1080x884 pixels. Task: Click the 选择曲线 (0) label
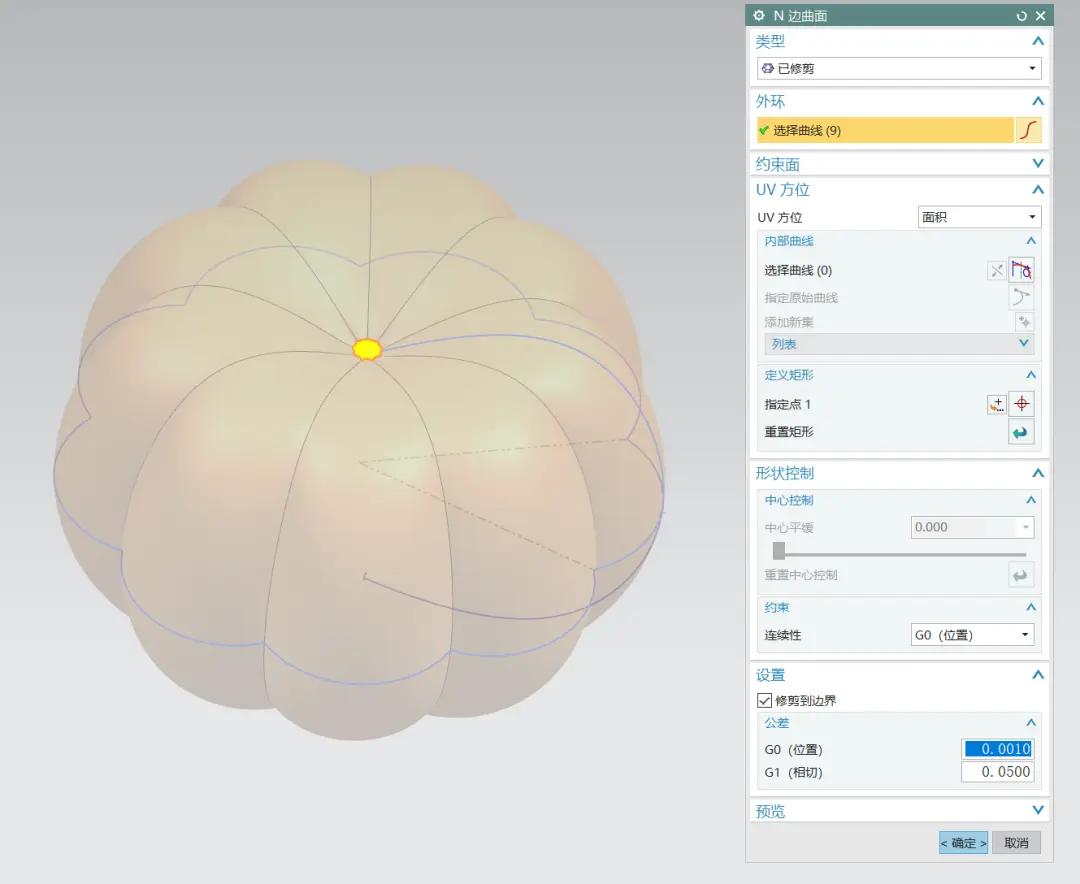798,270
